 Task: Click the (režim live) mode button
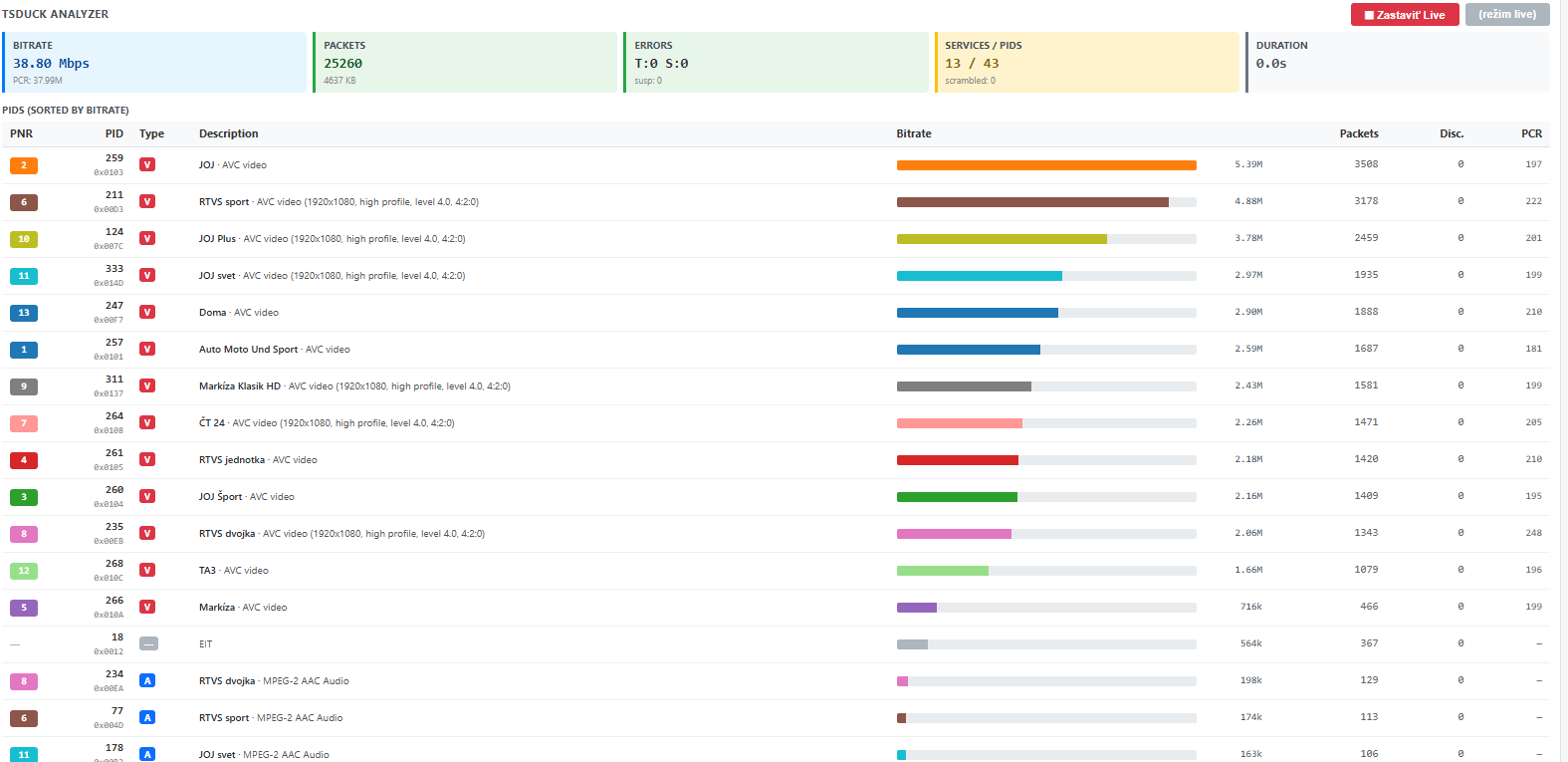(1507, 15)
